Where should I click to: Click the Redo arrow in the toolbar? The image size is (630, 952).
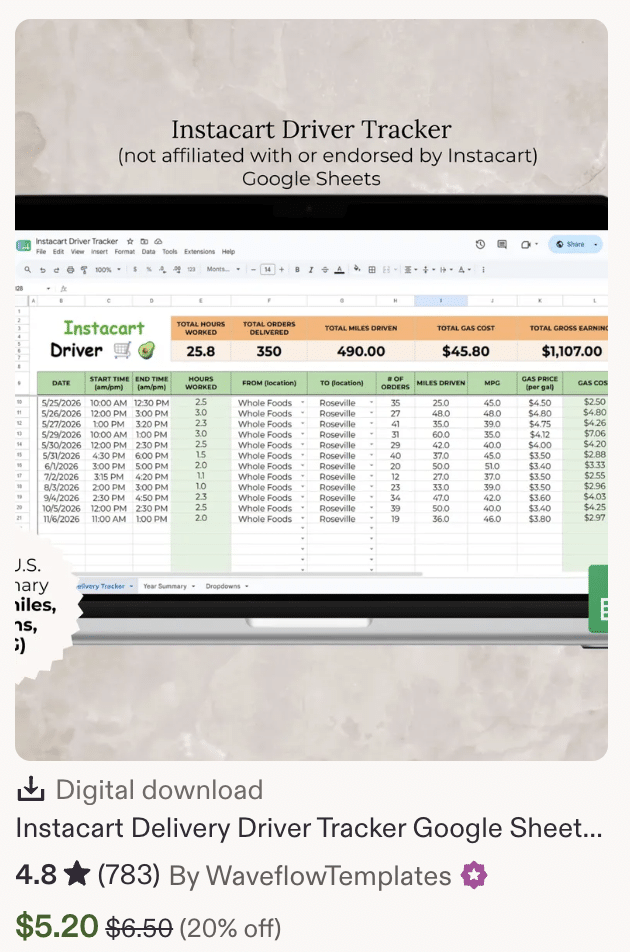tap(56, 270)
